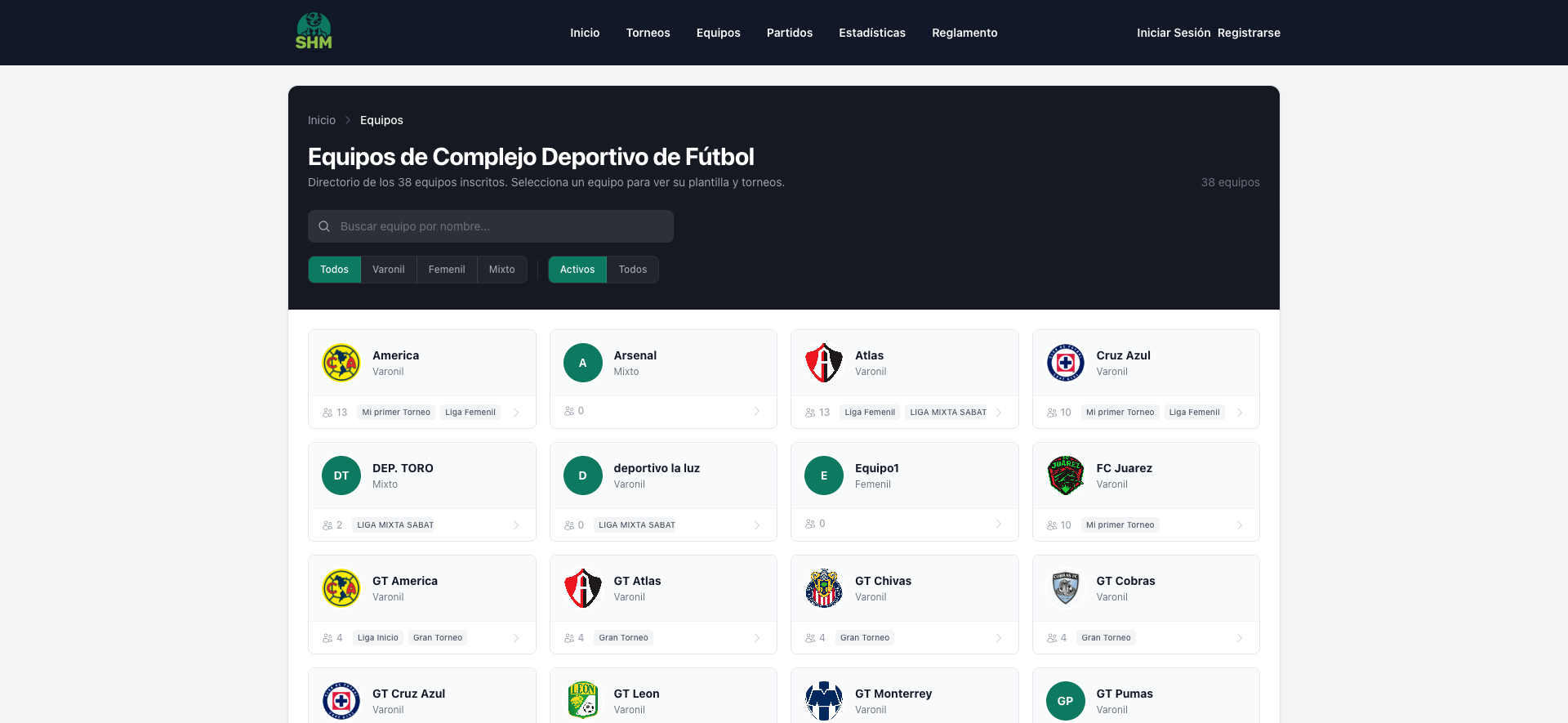Open GT Leon team name
This screenshot has height=723, width=1568.
pos(636,694)
